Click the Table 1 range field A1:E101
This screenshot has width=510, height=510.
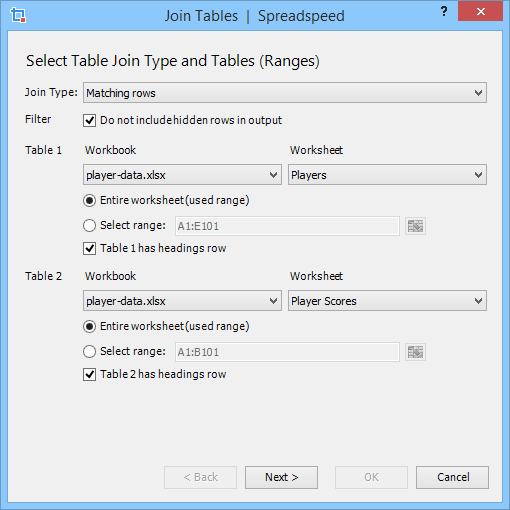tap(287, 226)
